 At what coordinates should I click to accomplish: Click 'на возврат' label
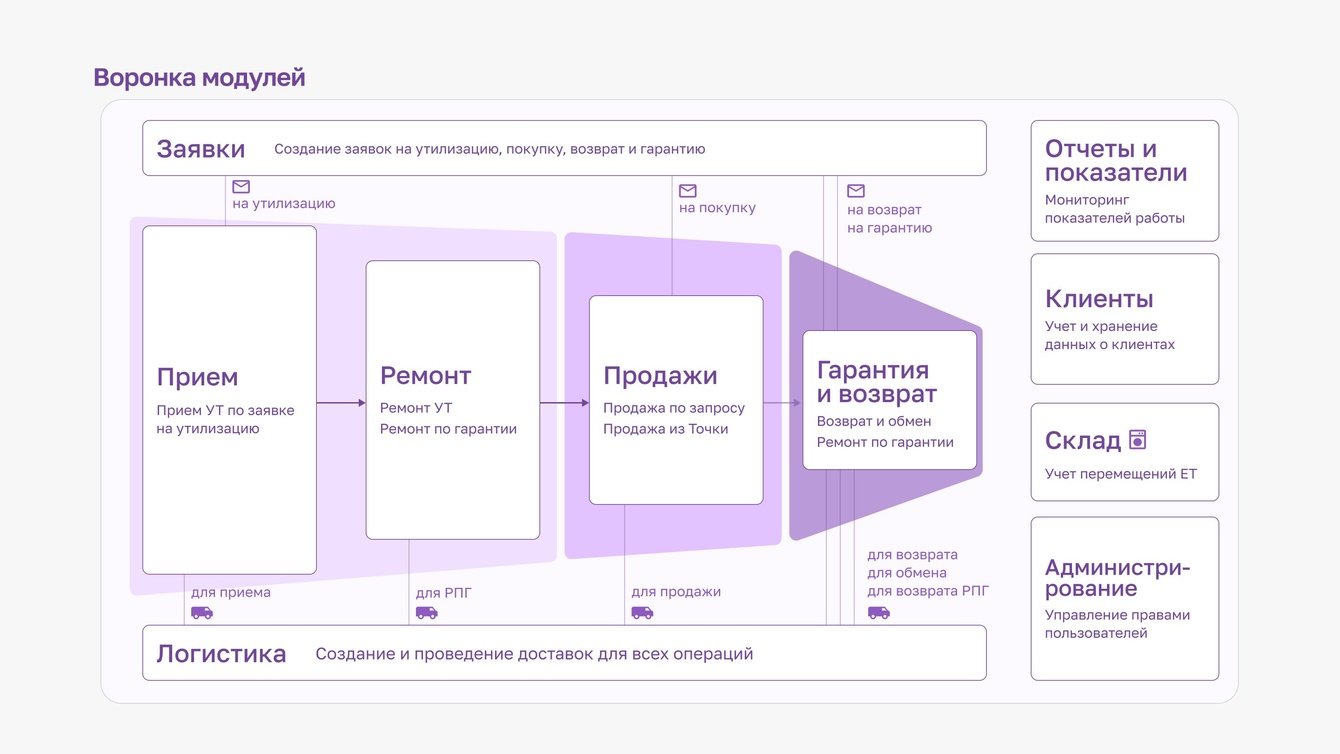point(884,210)
